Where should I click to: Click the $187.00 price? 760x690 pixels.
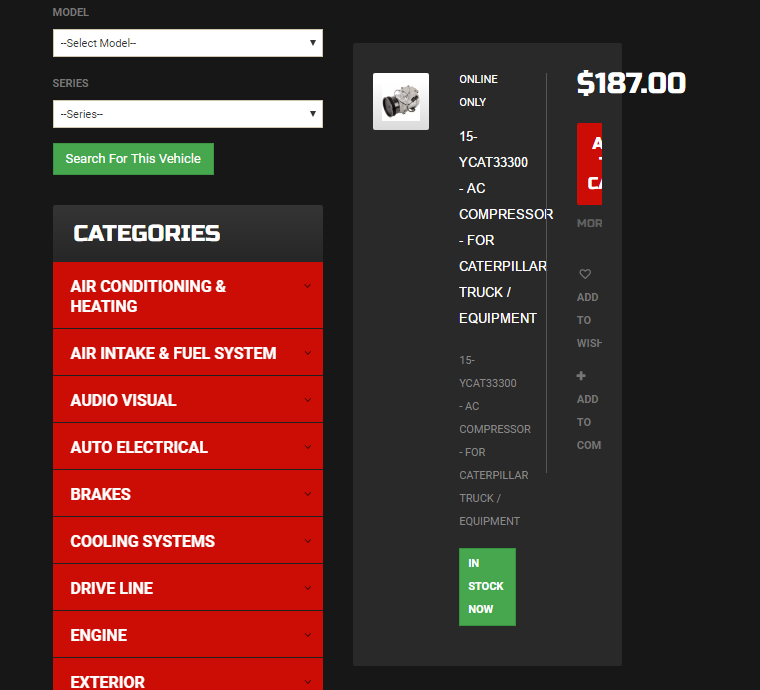pos(631,83)
